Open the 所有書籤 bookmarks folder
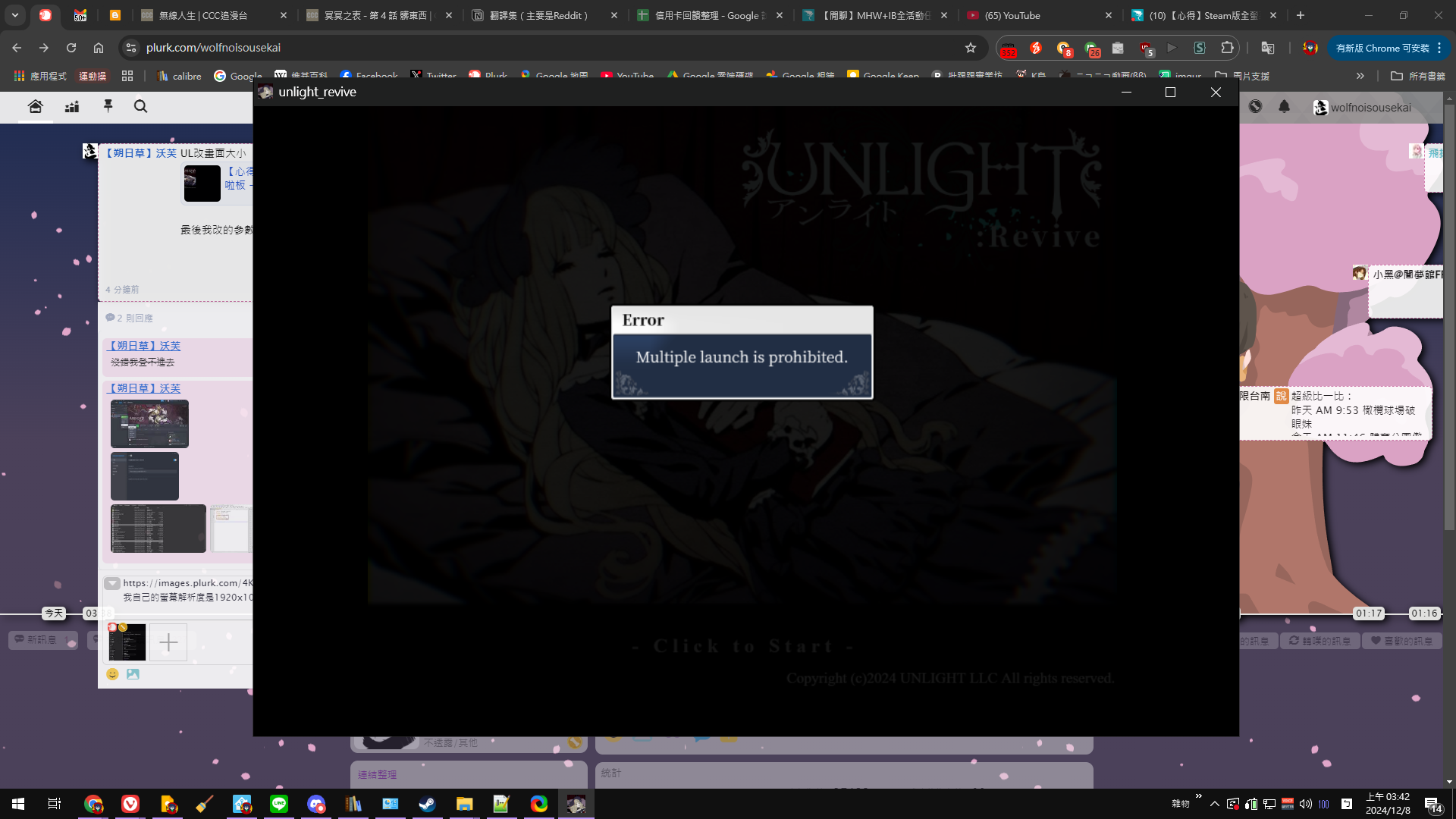Screen dimensions: 1456x819 tap(1418, 76)
